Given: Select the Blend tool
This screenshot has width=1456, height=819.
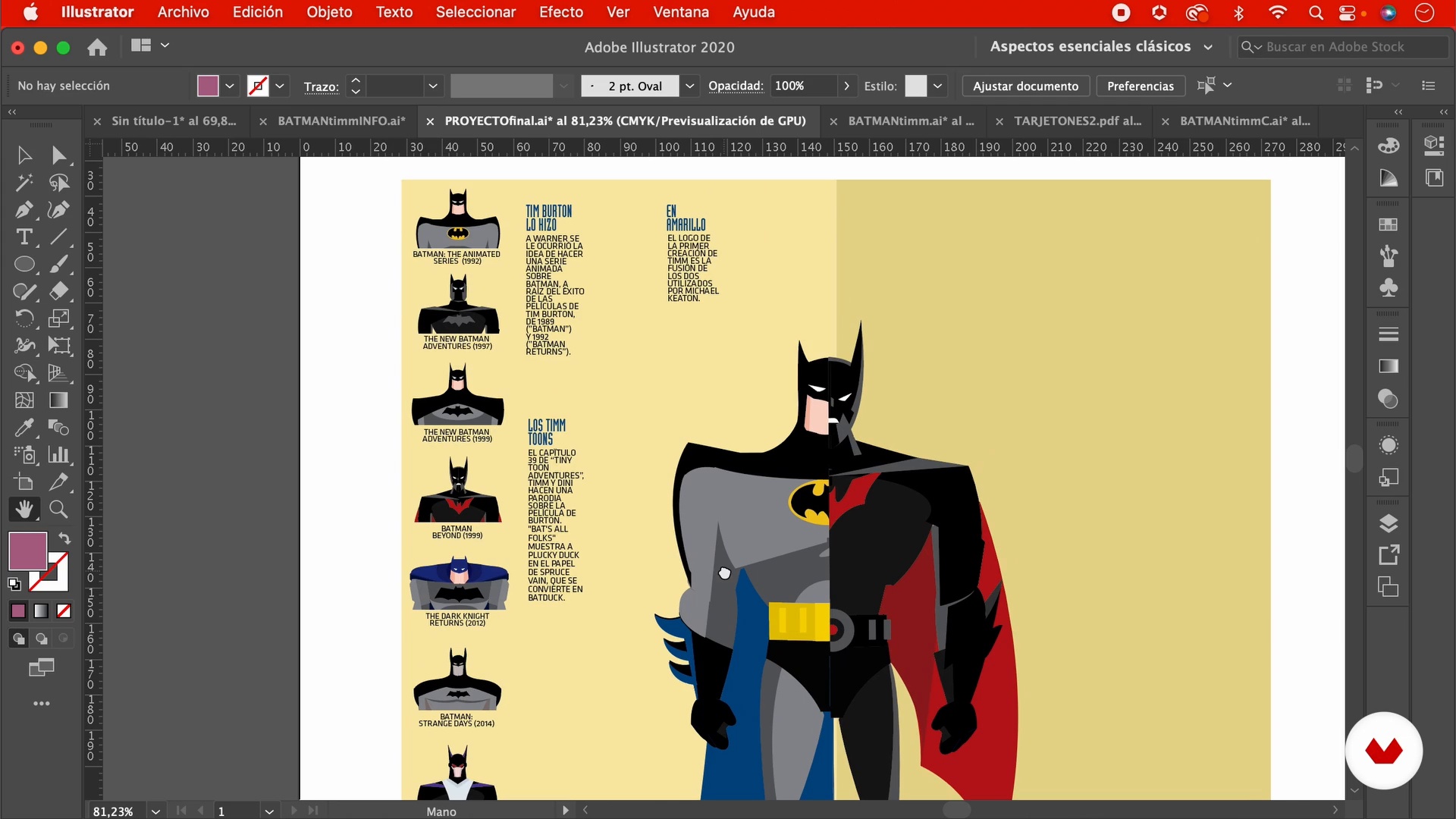Looking at the screenshot, I should coord(59,428).
